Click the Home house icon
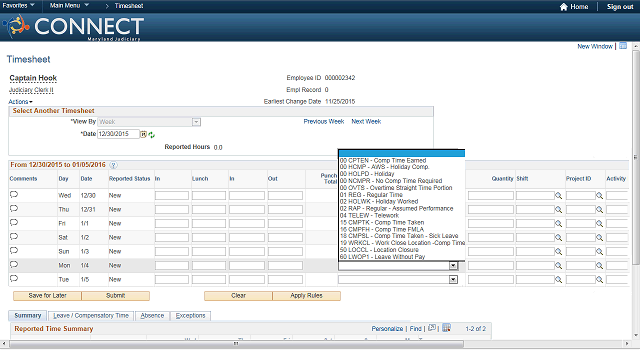 [564, 7]
